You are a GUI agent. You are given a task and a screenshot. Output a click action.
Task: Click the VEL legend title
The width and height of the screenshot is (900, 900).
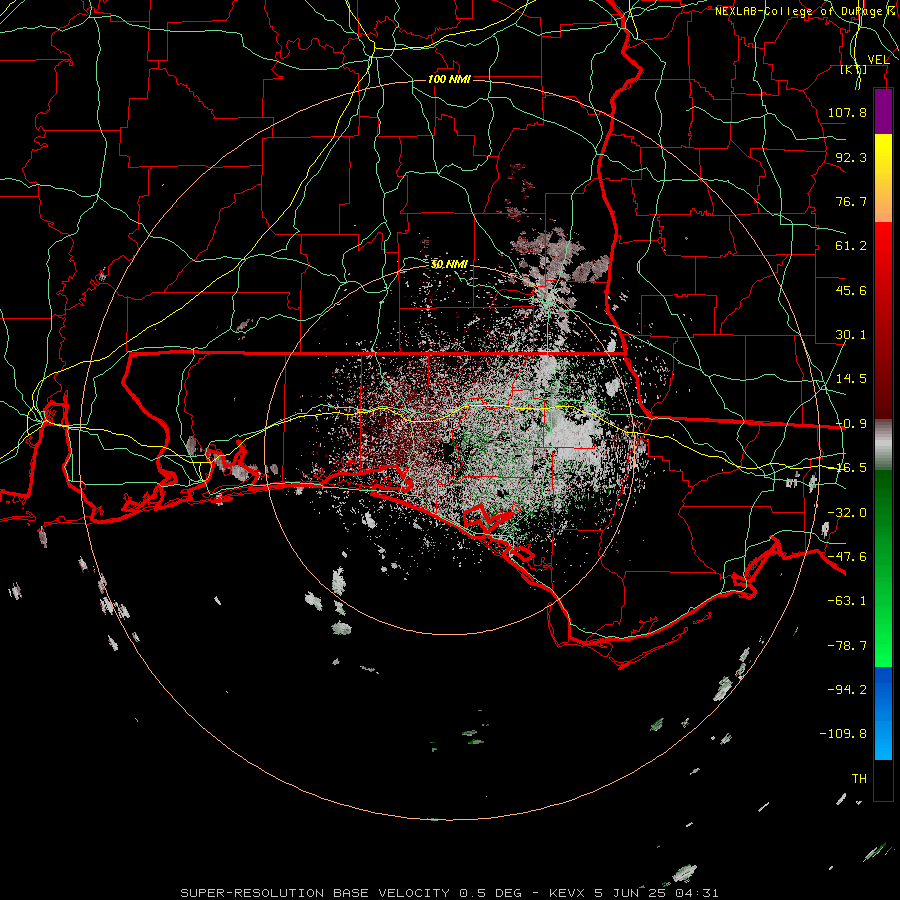pos(878,60)
